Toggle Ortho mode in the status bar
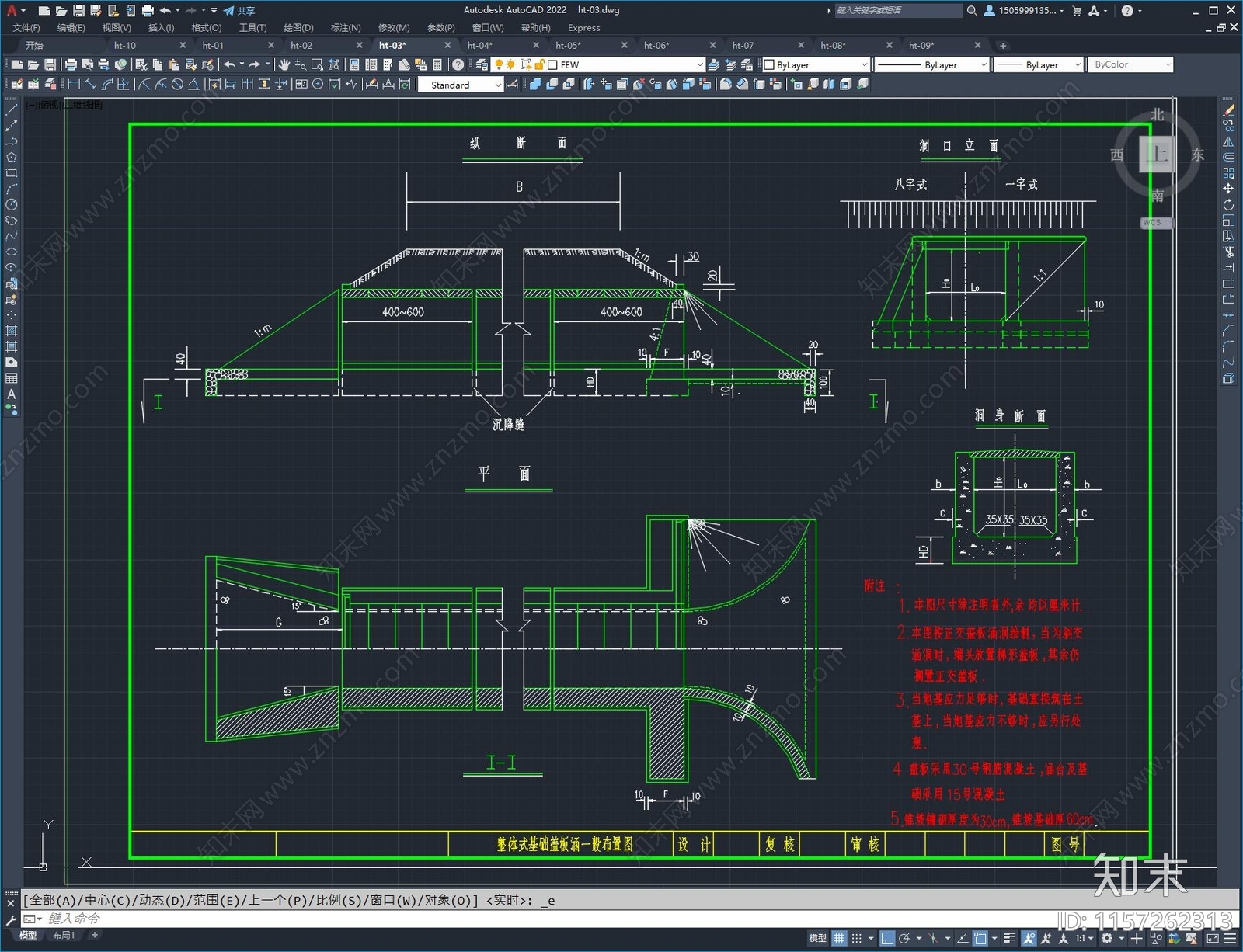Image resolution: width=1243 pixels, height=952 pixels. pos(887,938)
